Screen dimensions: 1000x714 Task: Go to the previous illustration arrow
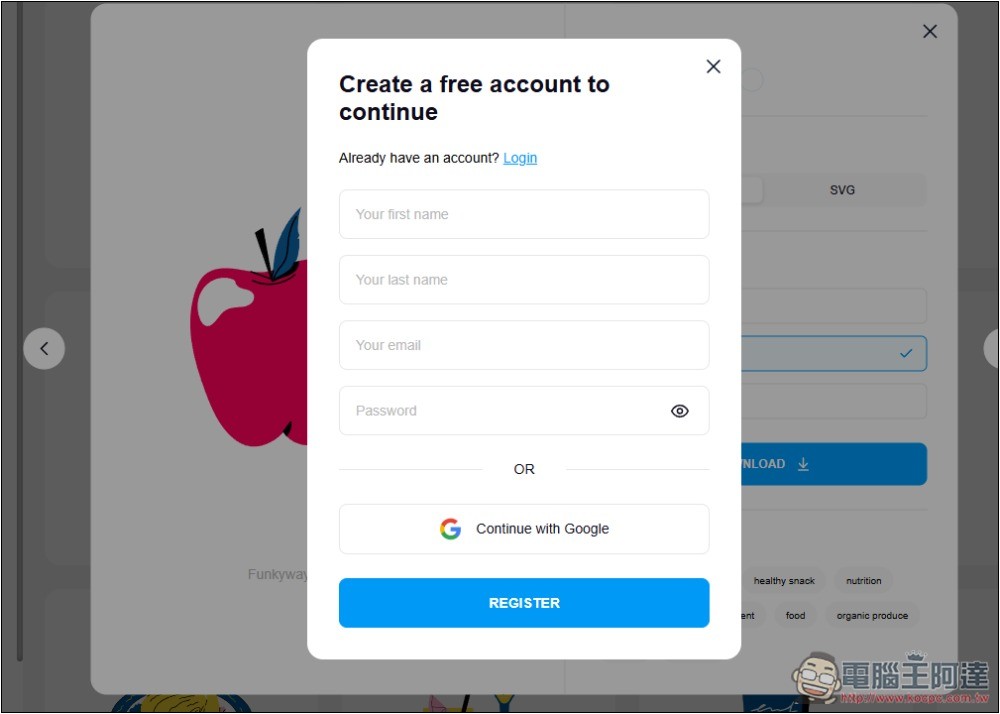[x=44, y=349]
